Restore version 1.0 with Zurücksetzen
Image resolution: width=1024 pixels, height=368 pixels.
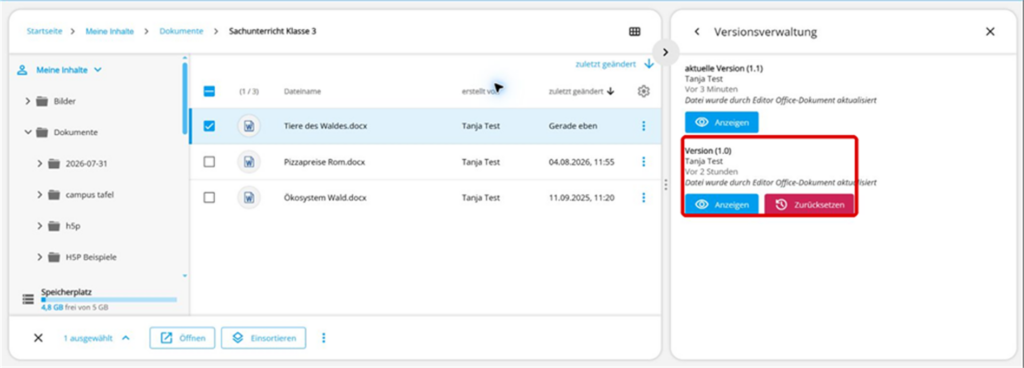809,204
